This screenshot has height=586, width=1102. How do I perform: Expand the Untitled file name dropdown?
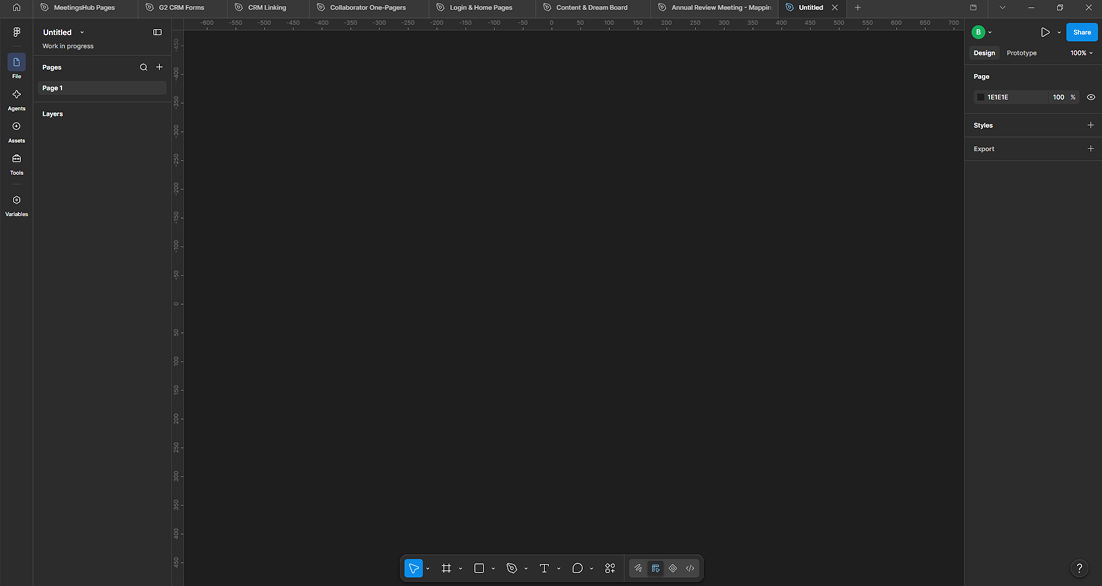[82, 32]
